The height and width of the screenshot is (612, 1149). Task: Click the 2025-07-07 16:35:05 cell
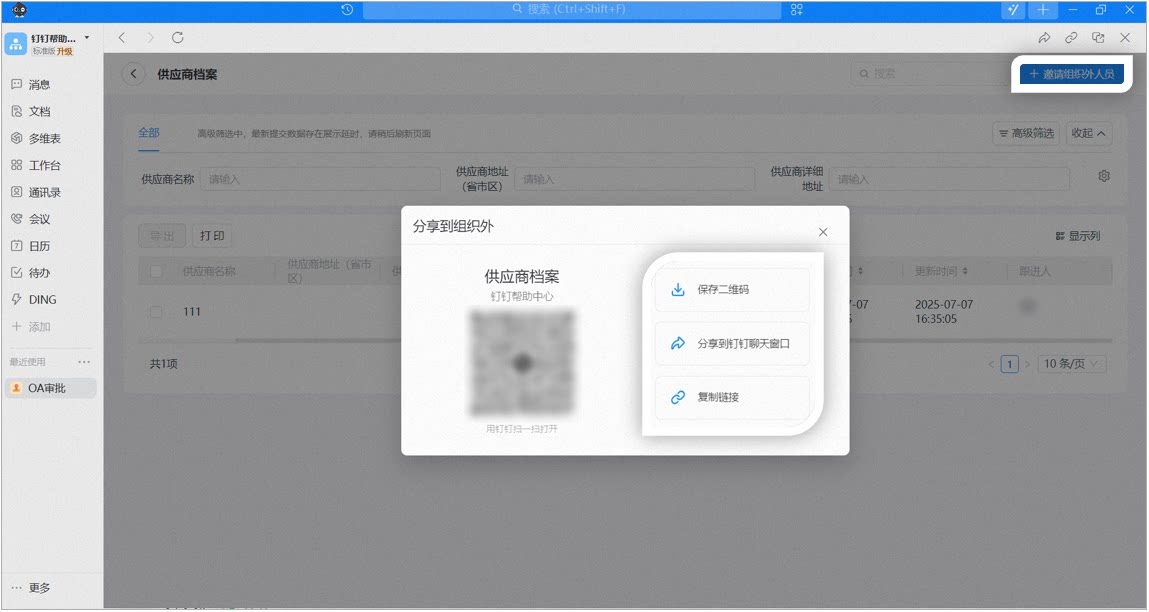point(945,311)
